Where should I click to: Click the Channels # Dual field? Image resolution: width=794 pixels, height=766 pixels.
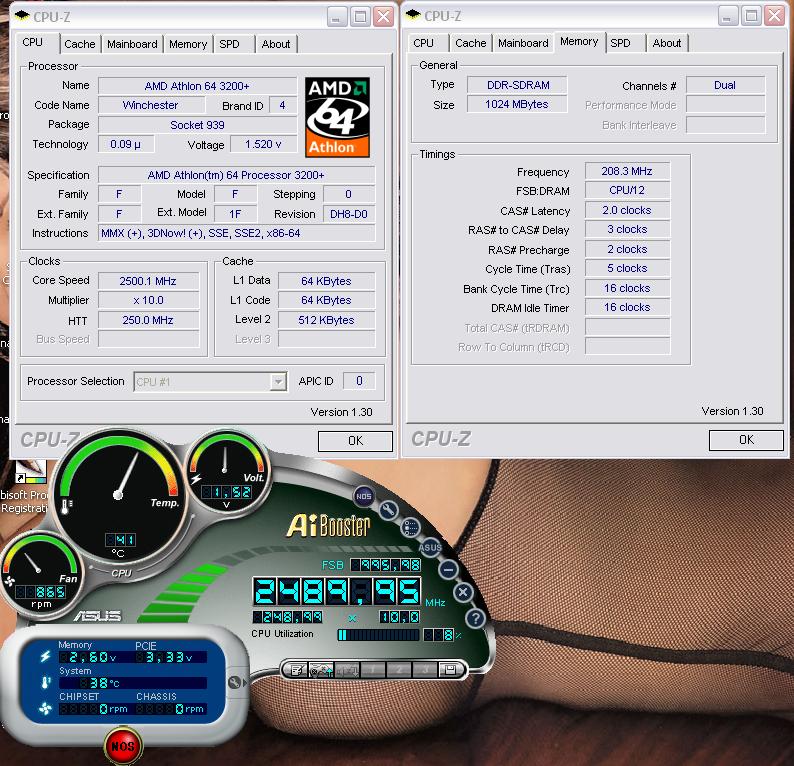coord(725,85)
